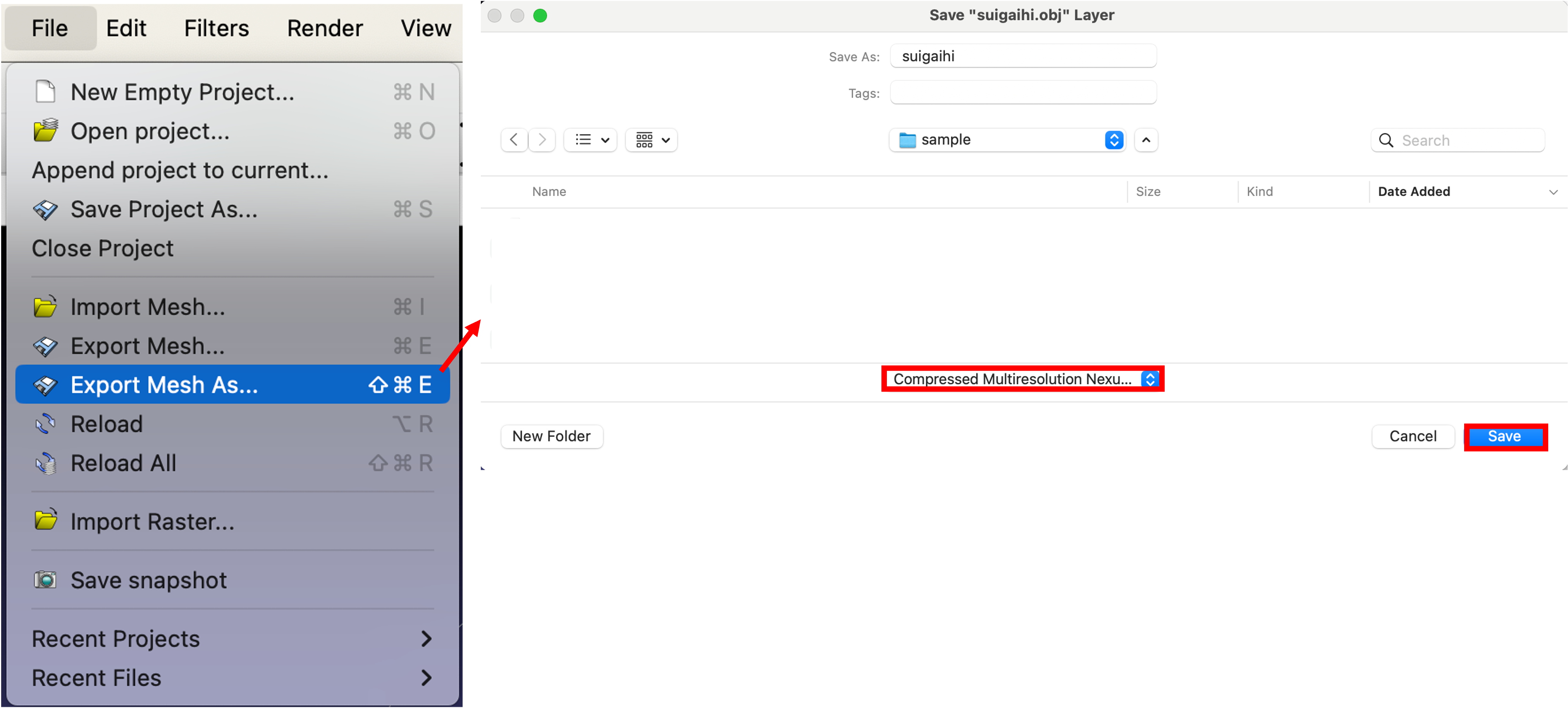Screen dimensions: 1568x708
Task: Open the icon grouping dropdown
Action: pyautogui.click(x=651, y=140)
